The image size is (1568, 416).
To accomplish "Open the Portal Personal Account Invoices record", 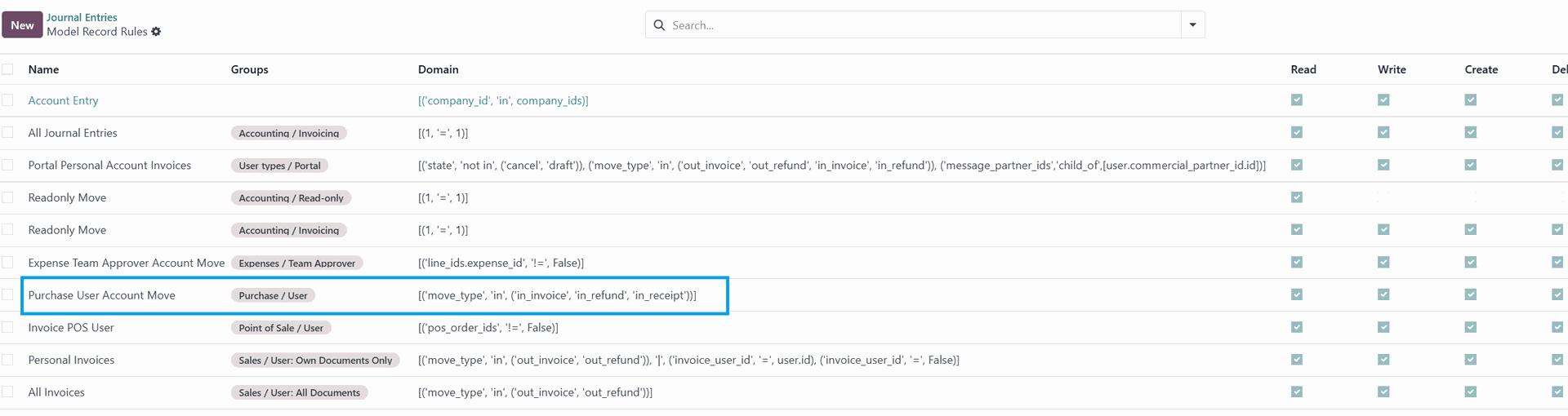I will coord(109,165).
